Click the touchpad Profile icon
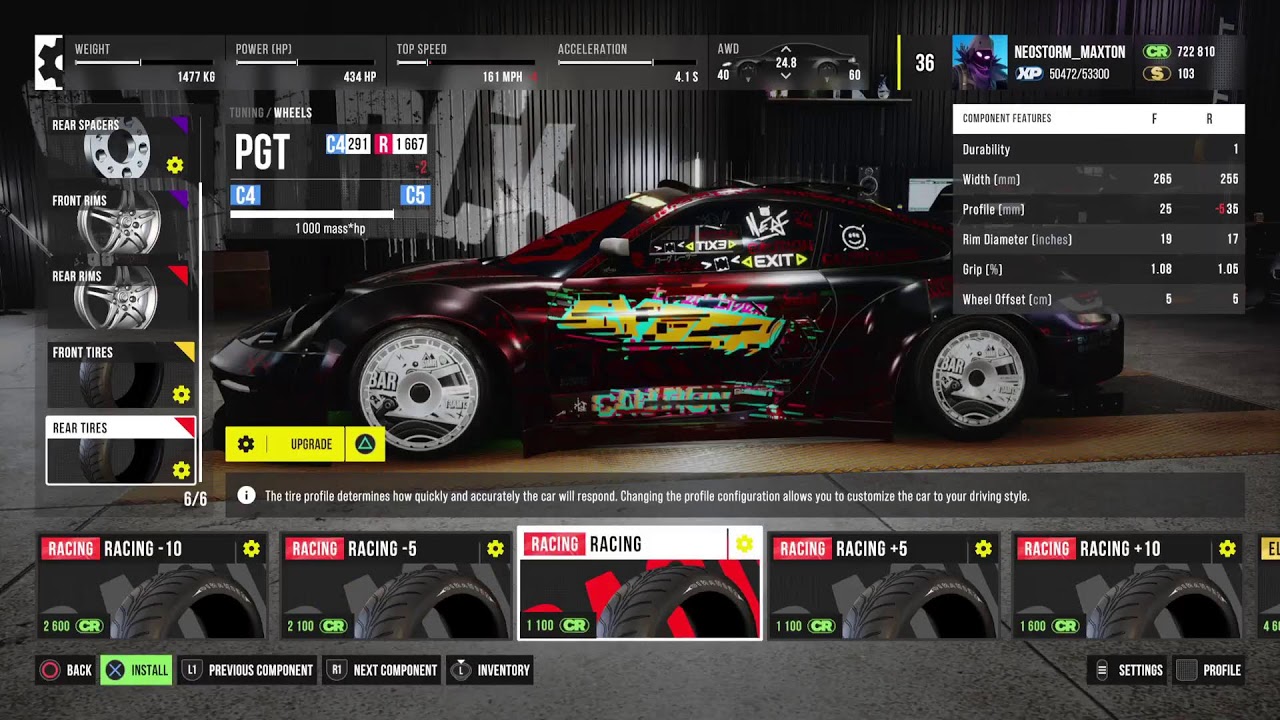 click(1186, 670)
